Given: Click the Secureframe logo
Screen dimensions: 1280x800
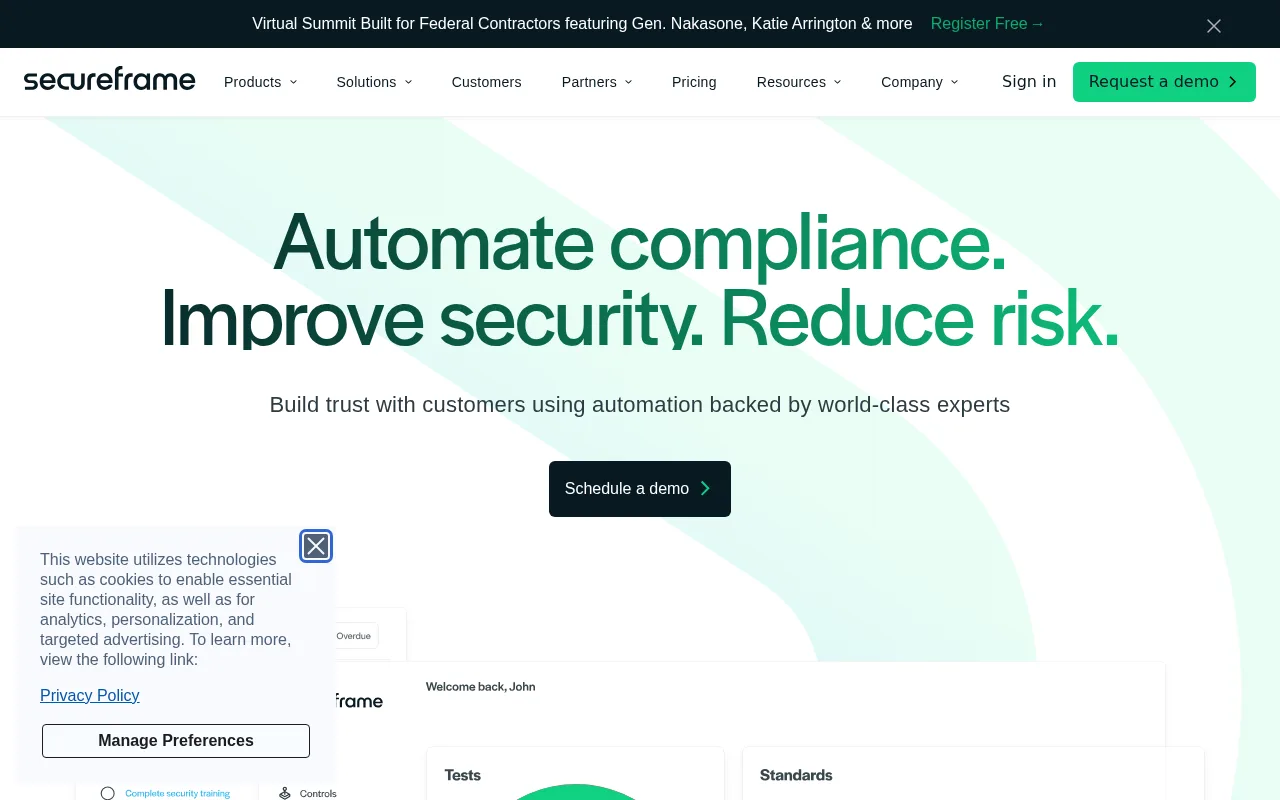Looking at the screenshot, I should click(110, 80).
